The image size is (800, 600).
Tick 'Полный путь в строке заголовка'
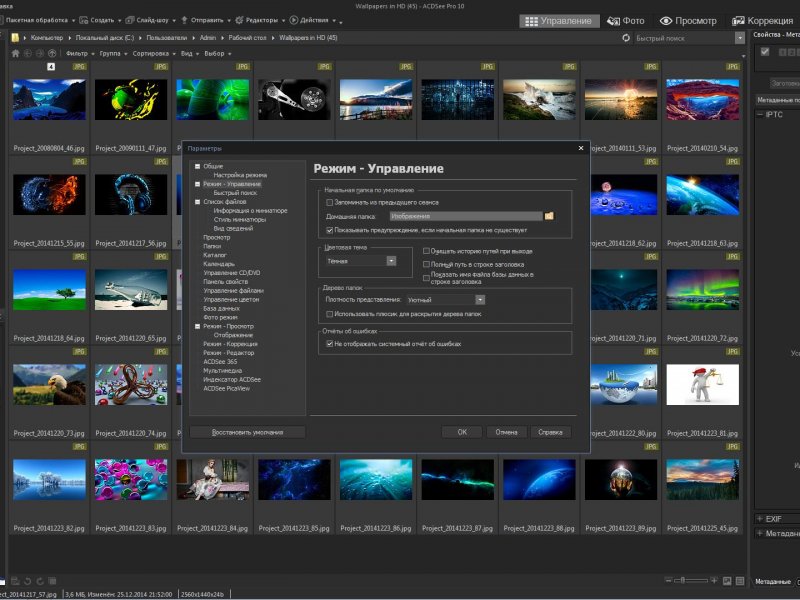click(426, 264)
